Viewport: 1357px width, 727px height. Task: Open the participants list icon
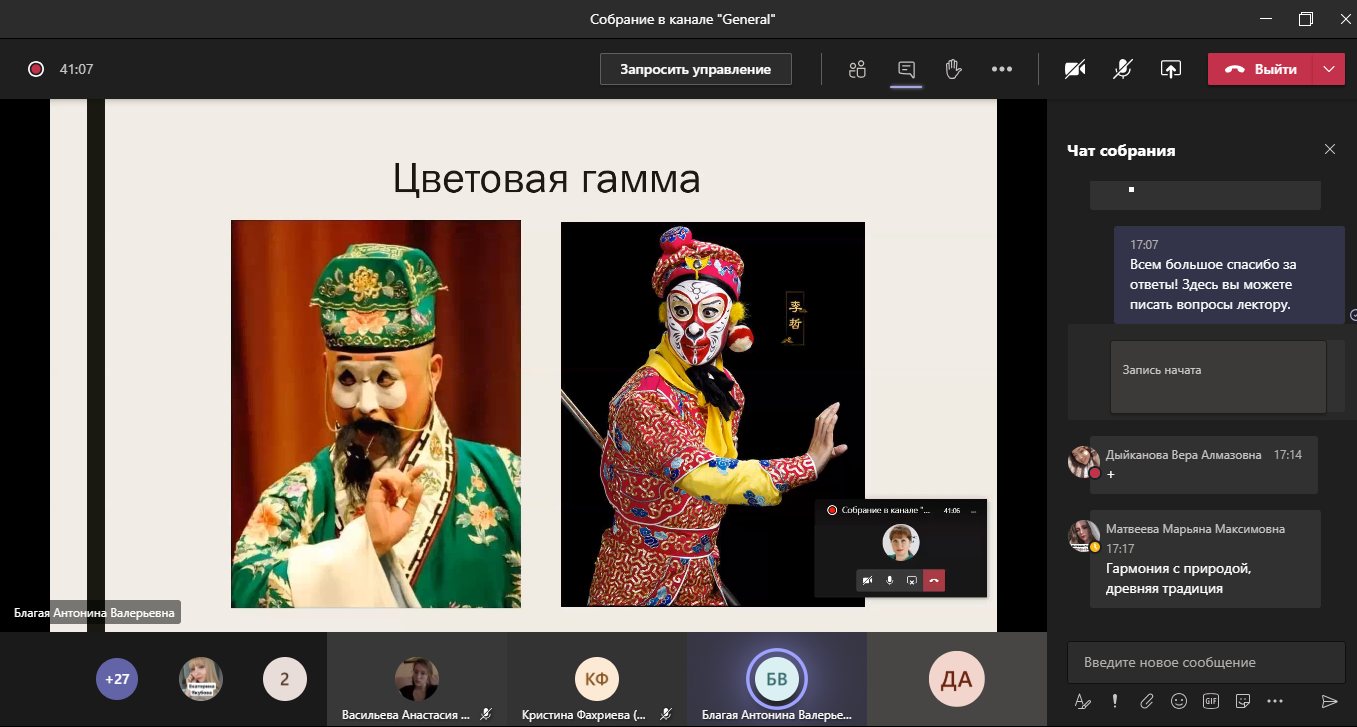[856, 69]
